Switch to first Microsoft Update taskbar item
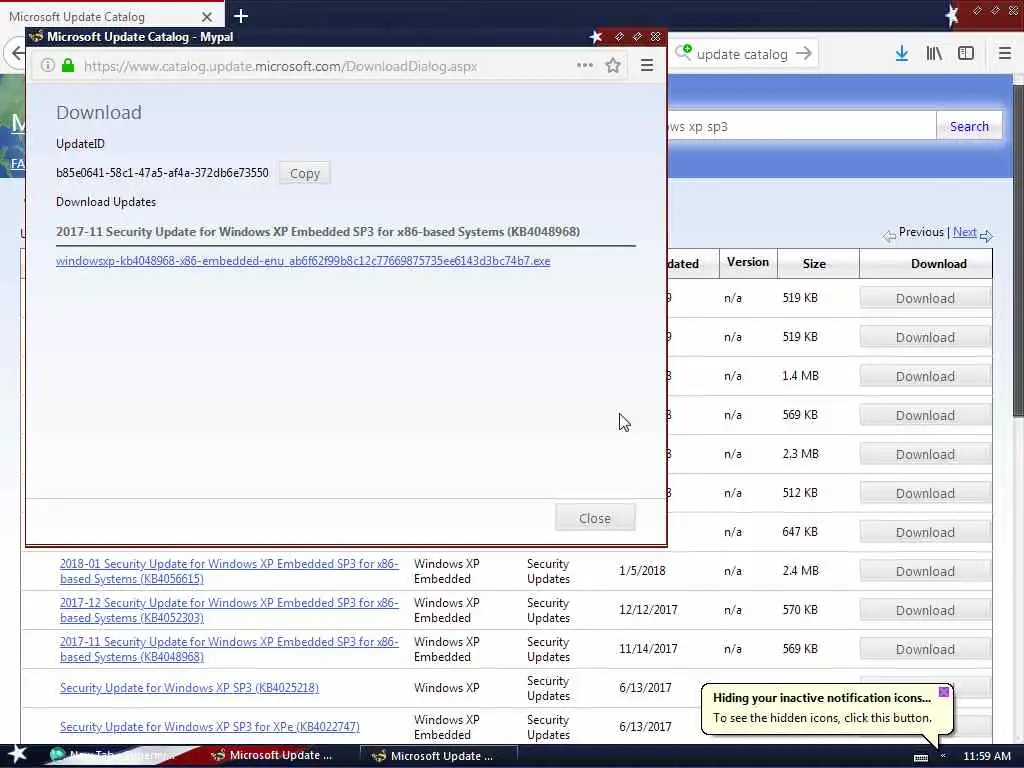 click(272, 756)
